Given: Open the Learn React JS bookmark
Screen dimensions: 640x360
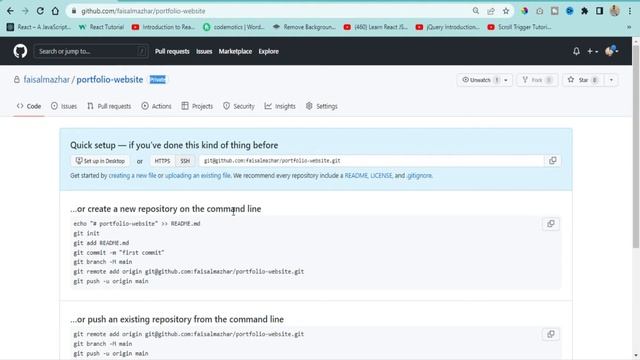Looking at the screenshot, I should coord(376,27).
